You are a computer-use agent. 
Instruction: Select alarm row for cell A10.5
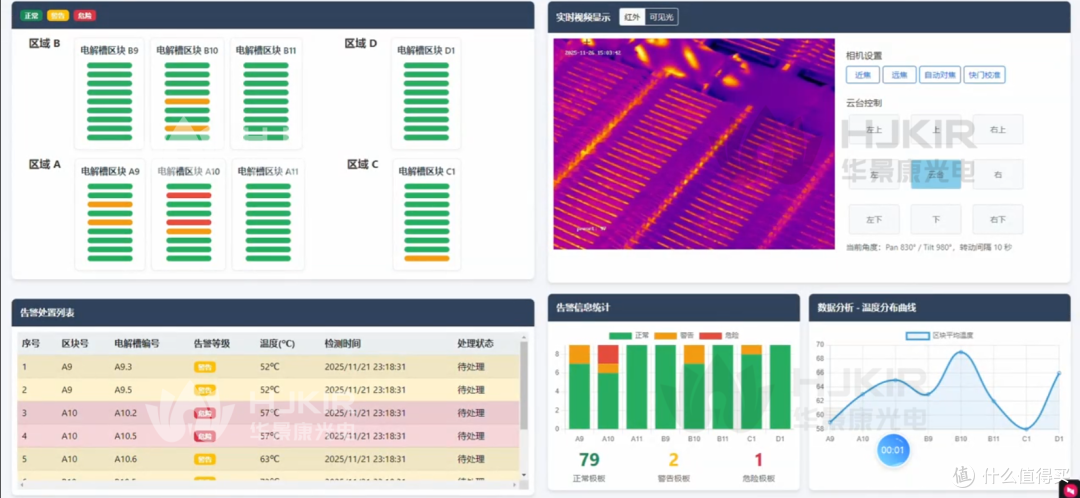tap(268, 436)
